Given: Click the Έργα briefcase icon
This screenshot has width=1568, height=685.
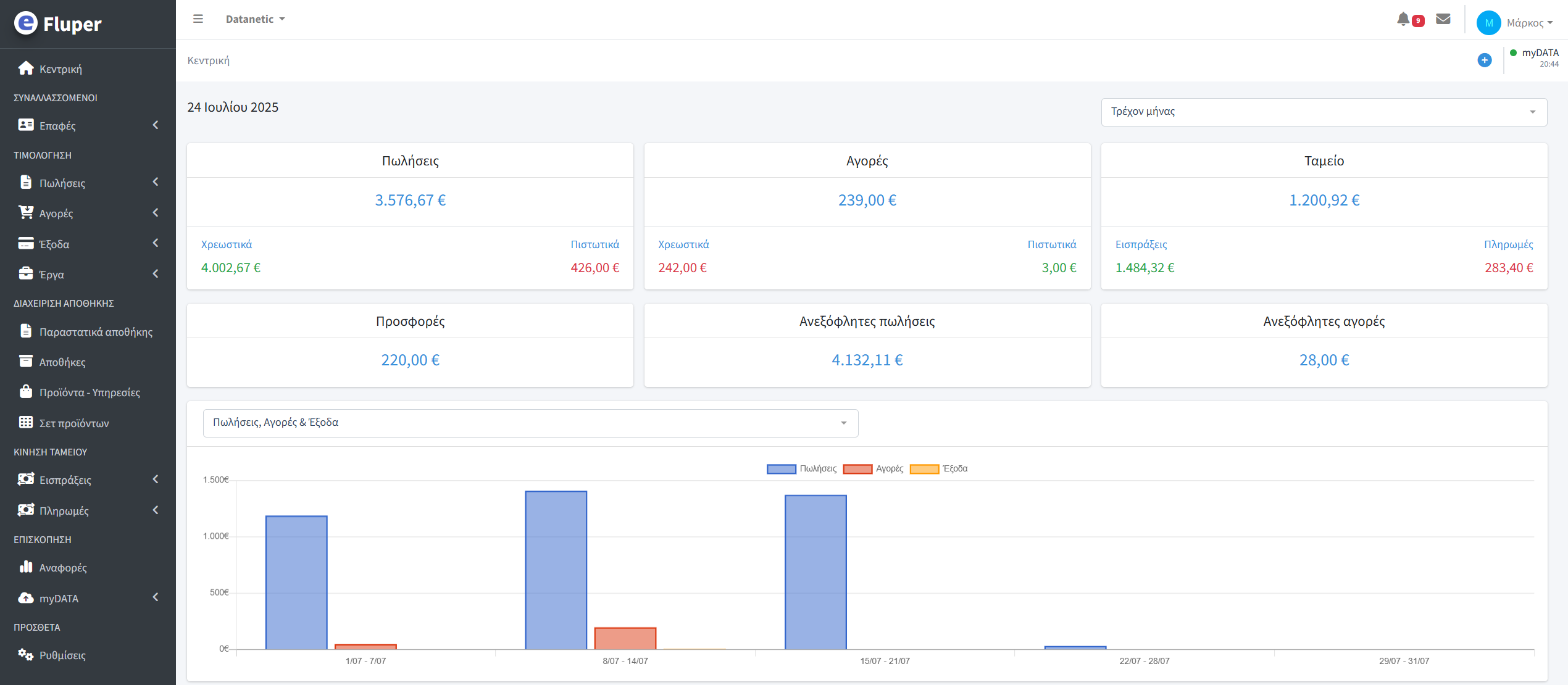Looking at the screenshot, I should click(26, 273).
